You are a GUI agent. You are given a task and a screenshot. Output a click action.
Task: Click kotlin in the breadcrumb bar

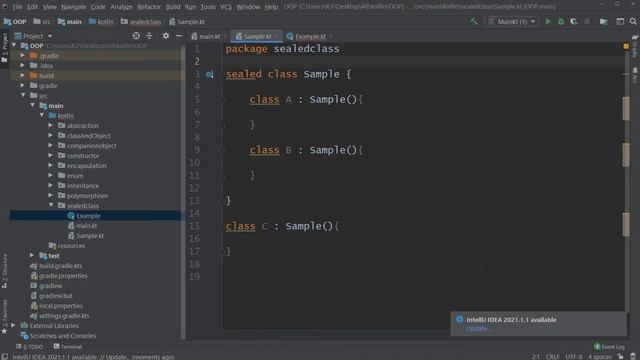pyautogui.click(x=106, y=22)
